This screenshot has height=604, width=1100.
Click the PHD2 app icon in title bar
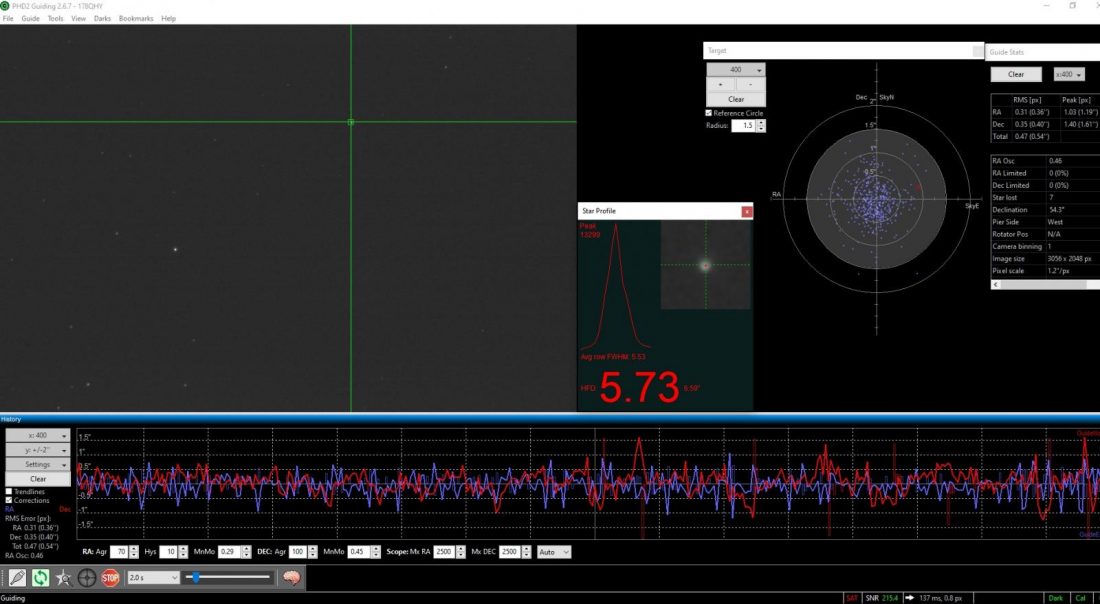(6, 6)
